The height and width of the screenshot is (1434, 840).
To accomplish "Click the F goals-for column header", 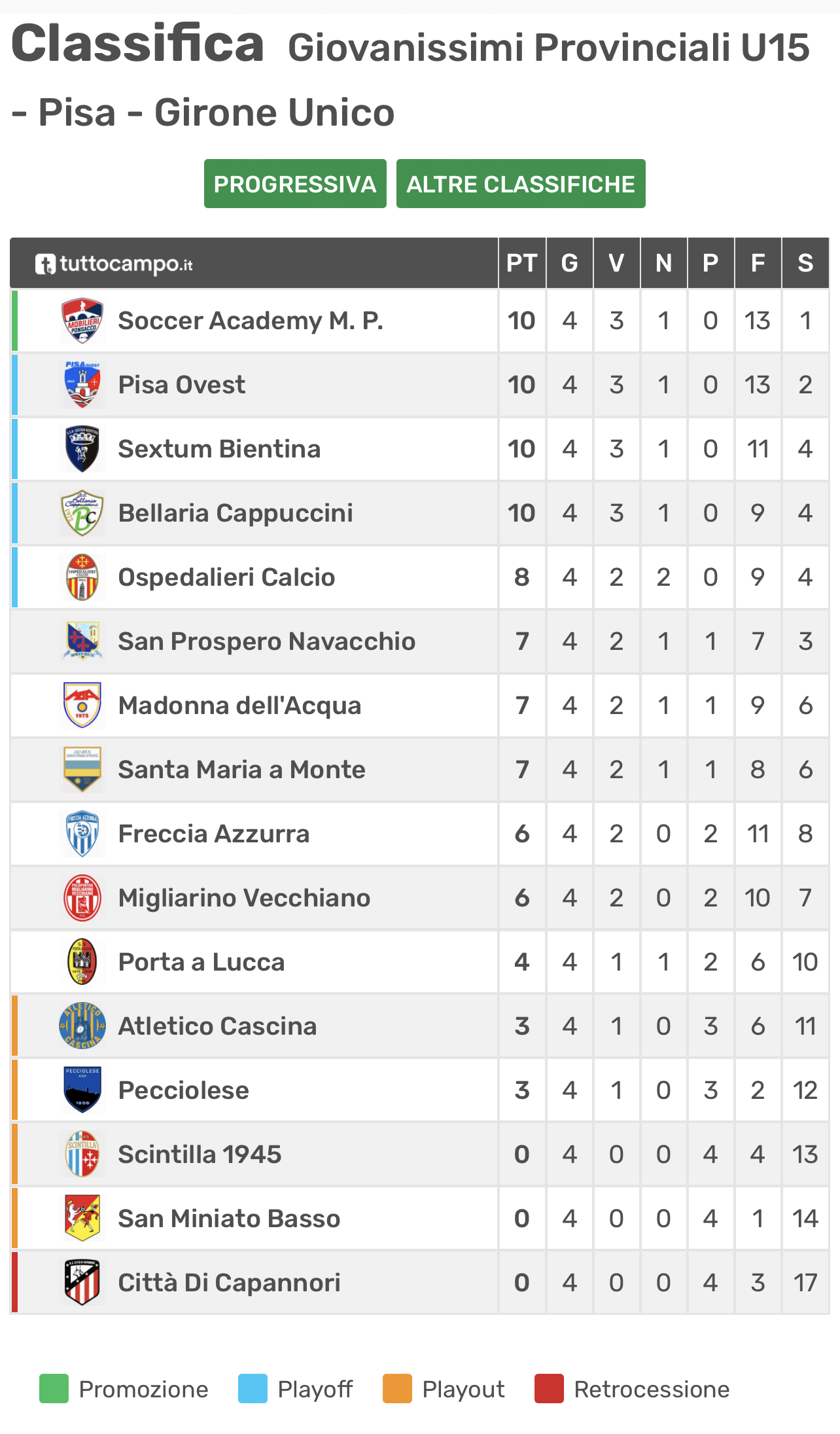I will (758, 263).
